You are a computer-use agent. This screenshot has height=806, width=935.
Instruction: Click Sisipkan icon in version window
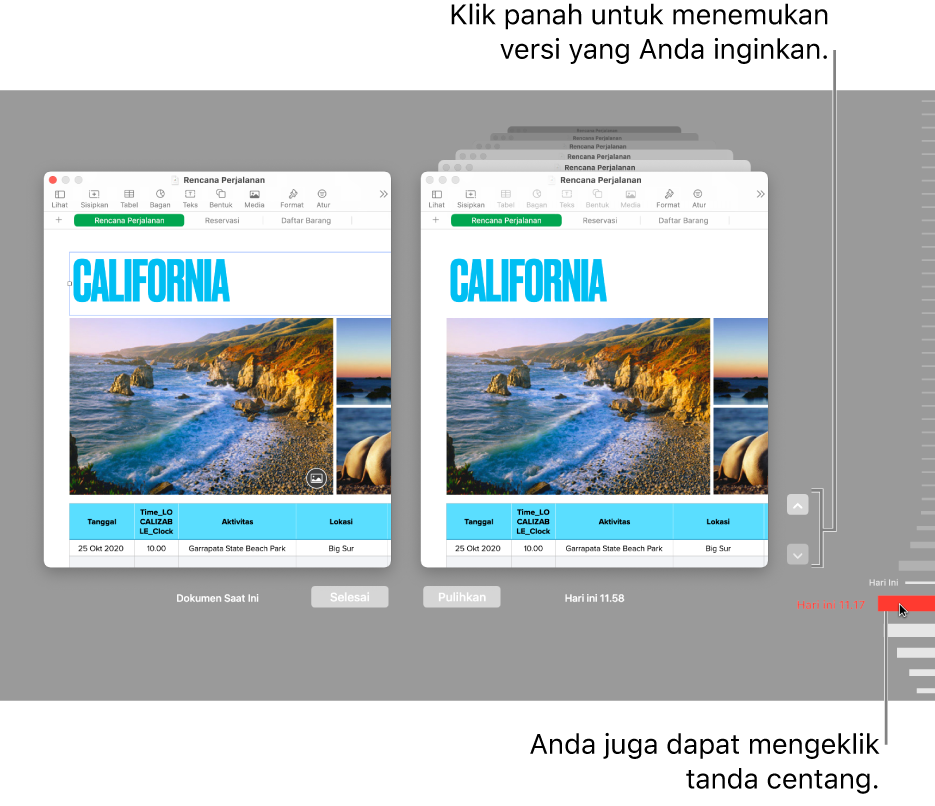click(471, 199)
